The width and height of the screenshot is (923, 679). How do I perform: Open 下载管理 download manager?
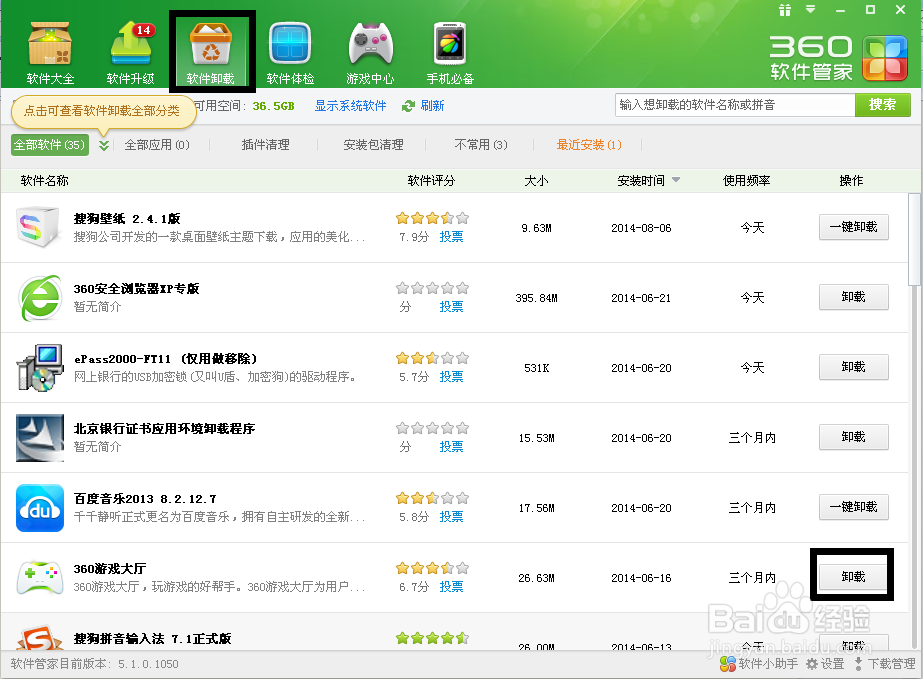[884, 664]
